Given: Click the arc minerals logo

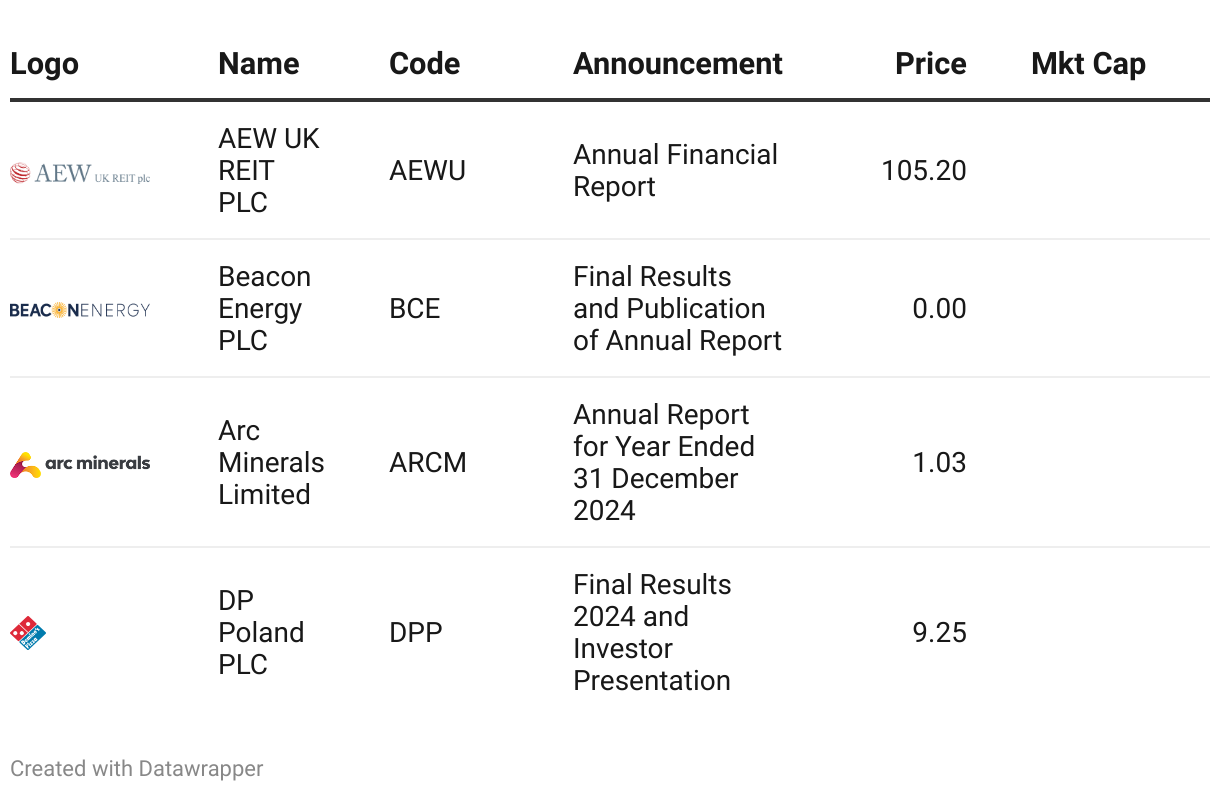Looking at the screenshot, I should tap(80, 464).
